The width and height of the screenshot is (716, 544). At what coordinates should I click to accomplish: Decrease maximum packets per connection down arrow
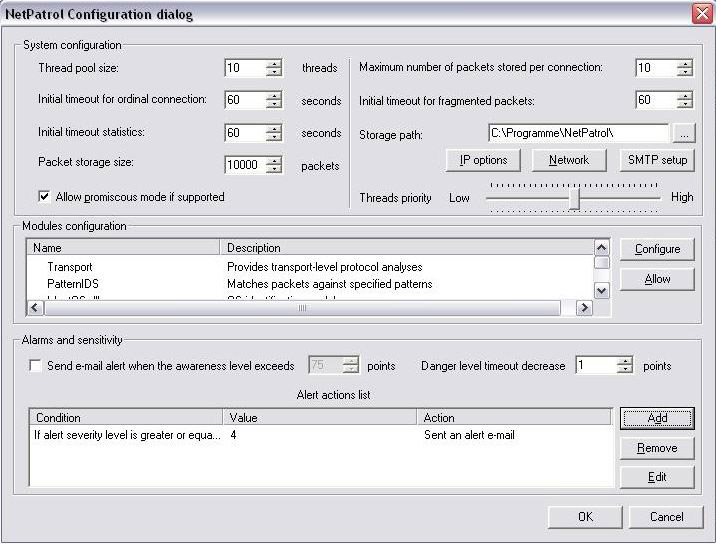pyautogui.click(x=684, y=72)
